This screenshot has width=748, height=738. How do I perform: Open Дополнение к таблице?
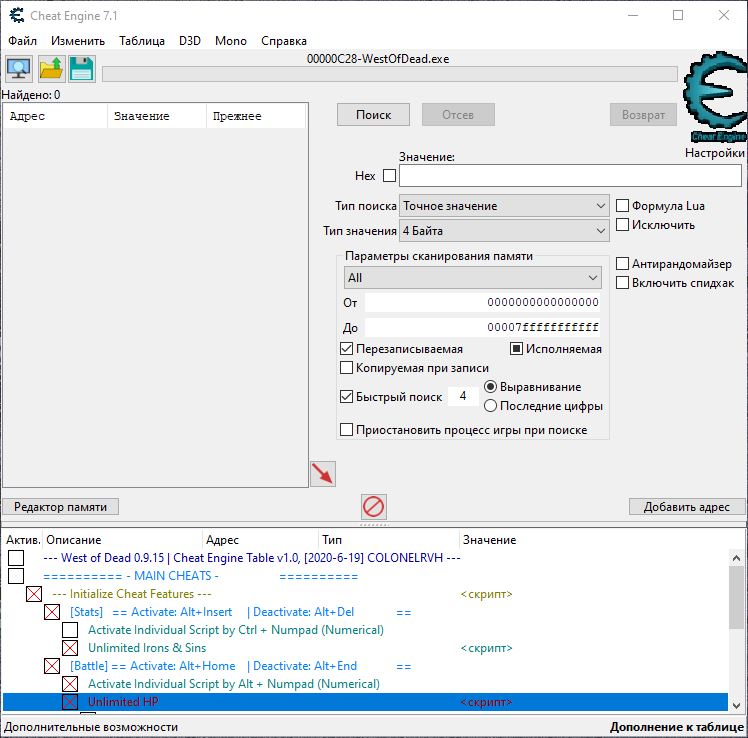coord(676,727)
